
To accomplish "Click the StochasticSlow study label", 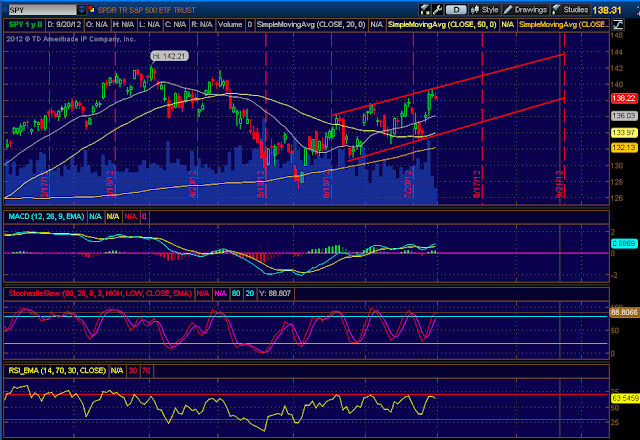I will (100, 293).
